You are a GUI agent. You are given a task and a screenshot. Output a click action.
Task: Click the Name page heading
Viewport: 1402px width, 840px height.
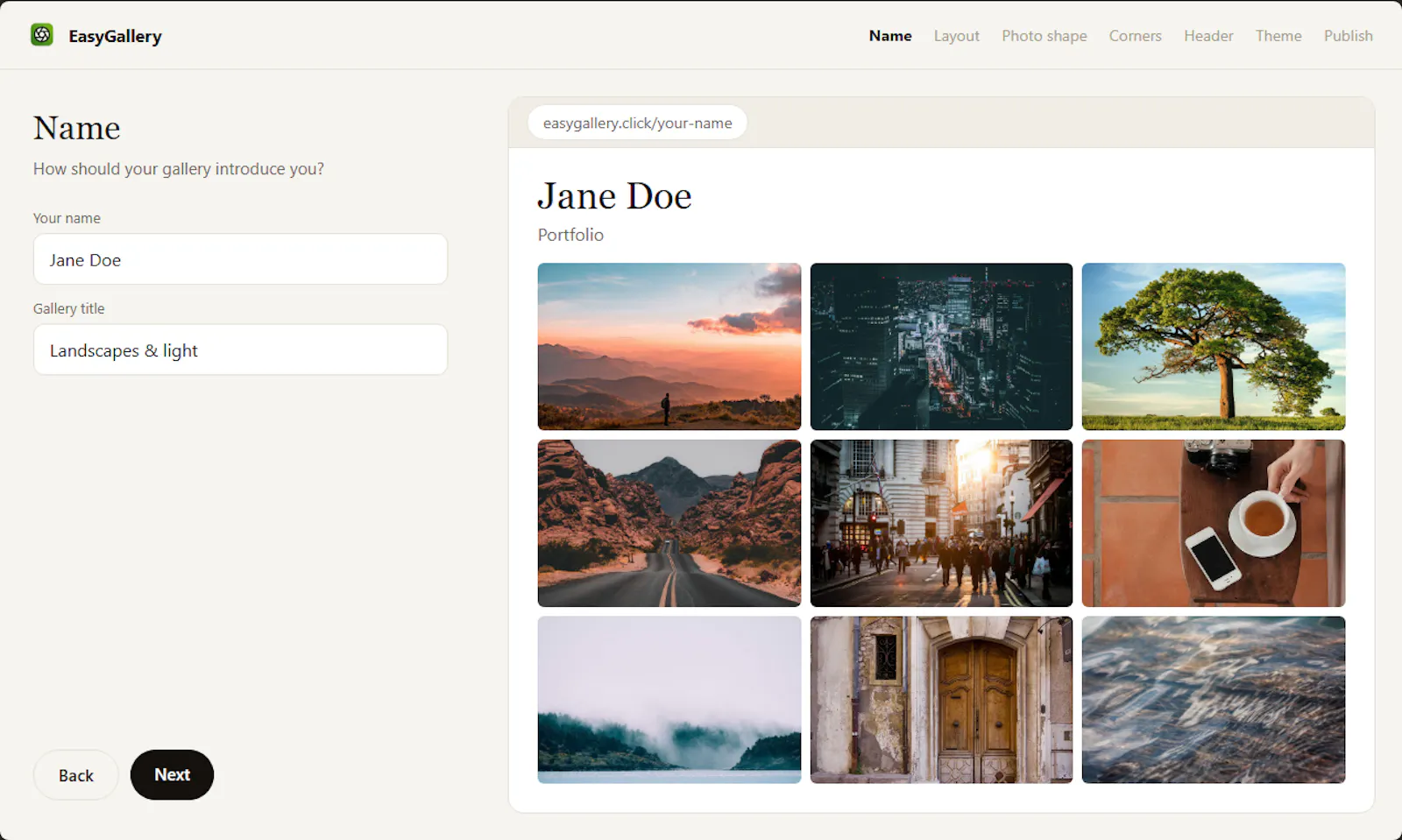[x=77, y=128]
